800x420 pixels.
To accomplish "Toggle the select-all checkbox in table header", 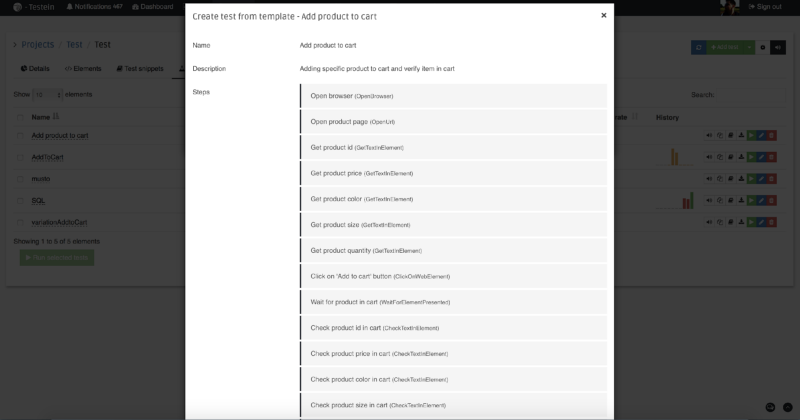I will coord(20,117).
